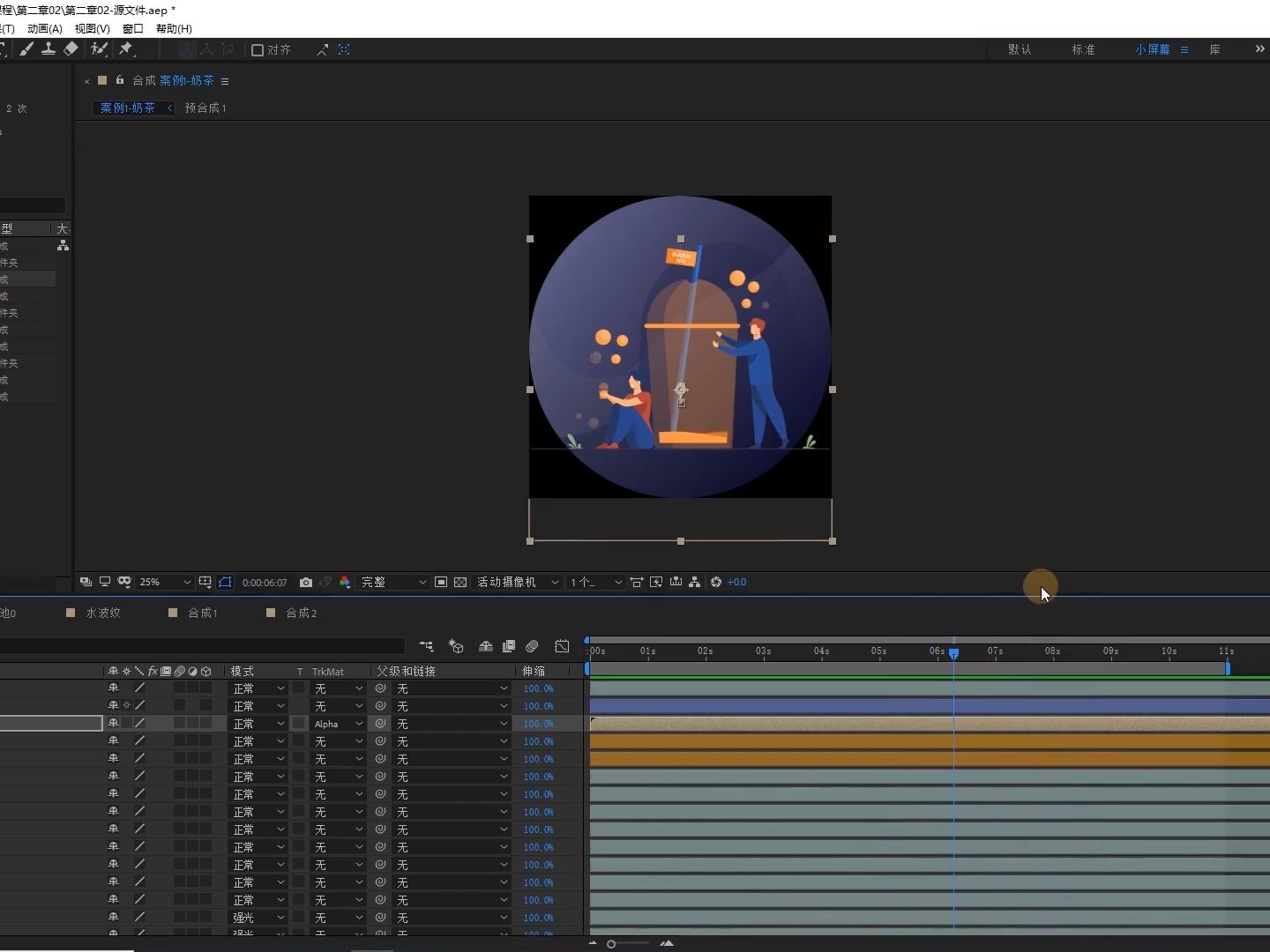Open the 动画(A) menu
The image size is (1270, 952).
pyautogui.click(x=45, y=28)
